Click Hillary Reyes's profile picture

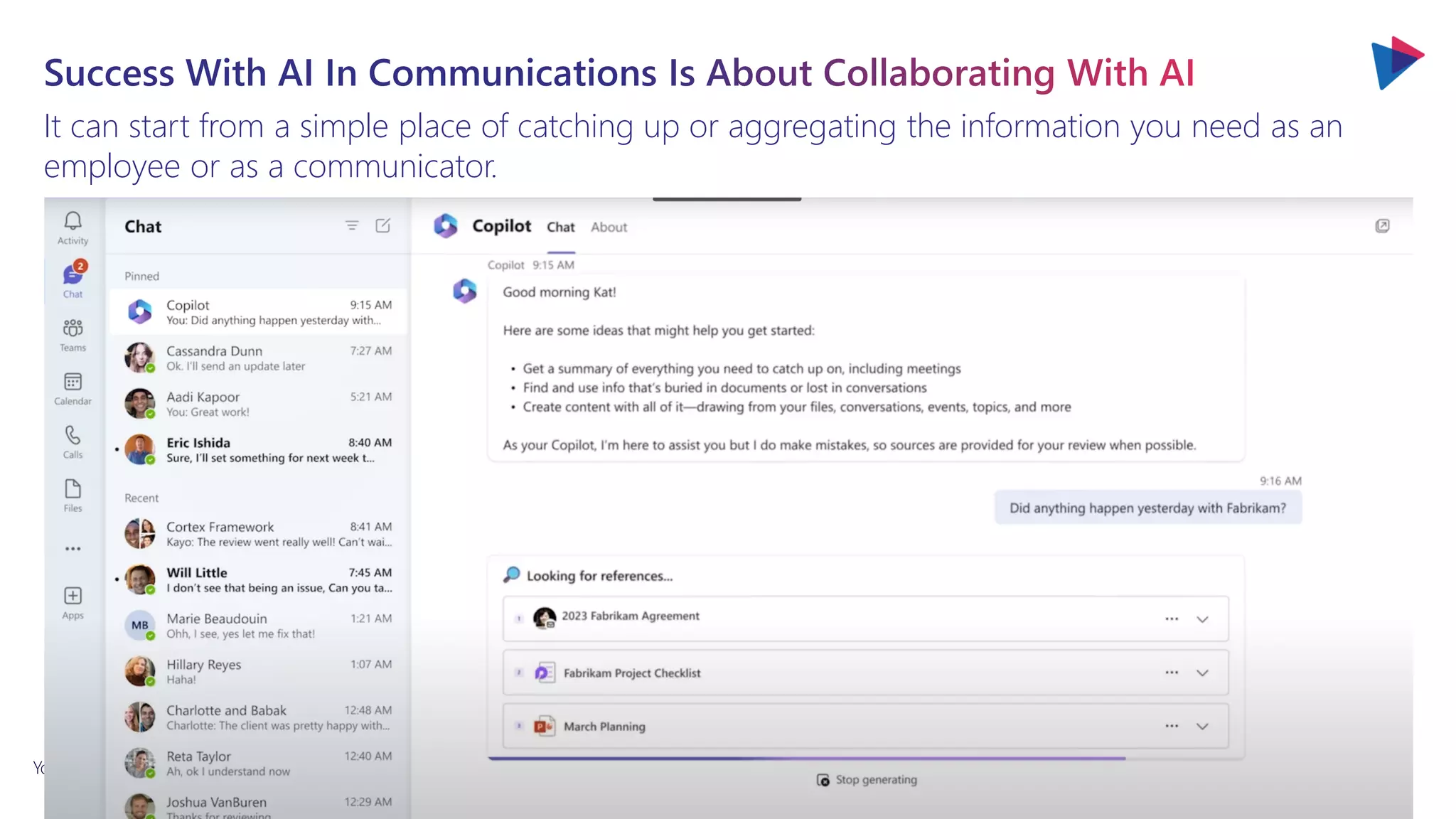click(140, 671)
